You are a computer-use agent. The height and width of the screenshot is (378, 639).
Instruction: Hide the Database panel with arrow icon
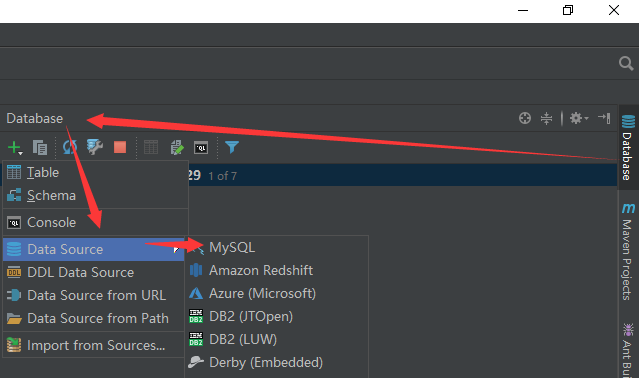[604, 118]
